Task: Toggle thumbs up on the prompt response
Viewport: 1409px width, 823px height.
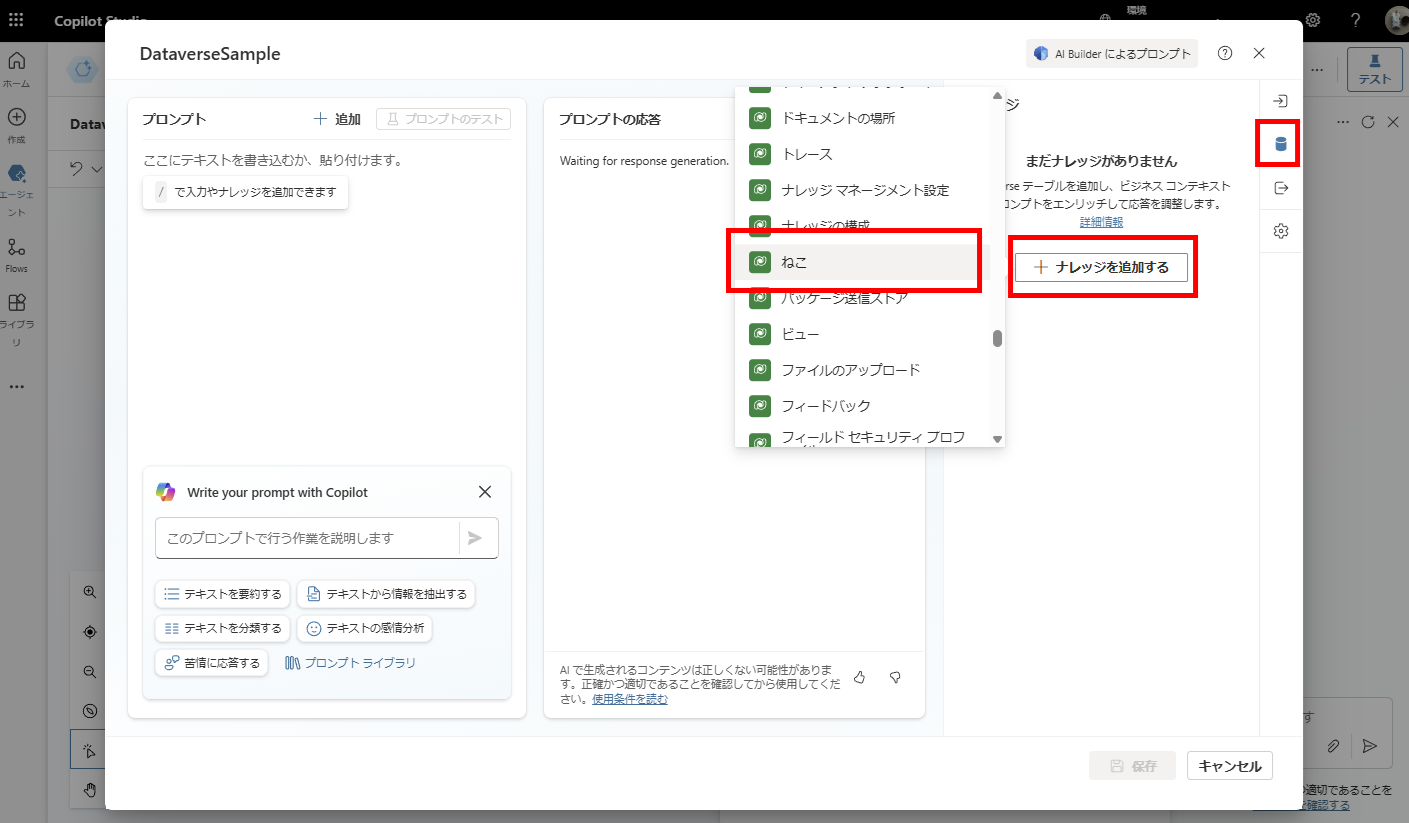Action: coord(859,677)
